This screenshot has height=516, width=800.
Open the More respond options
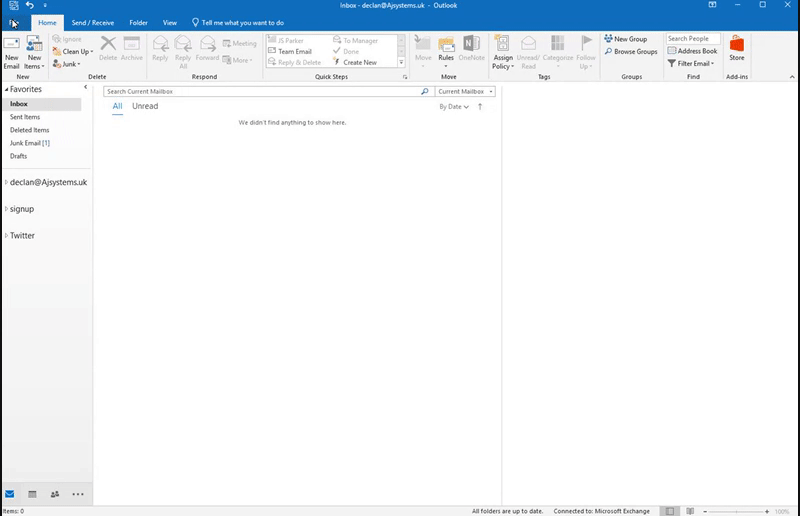[237, 60]
